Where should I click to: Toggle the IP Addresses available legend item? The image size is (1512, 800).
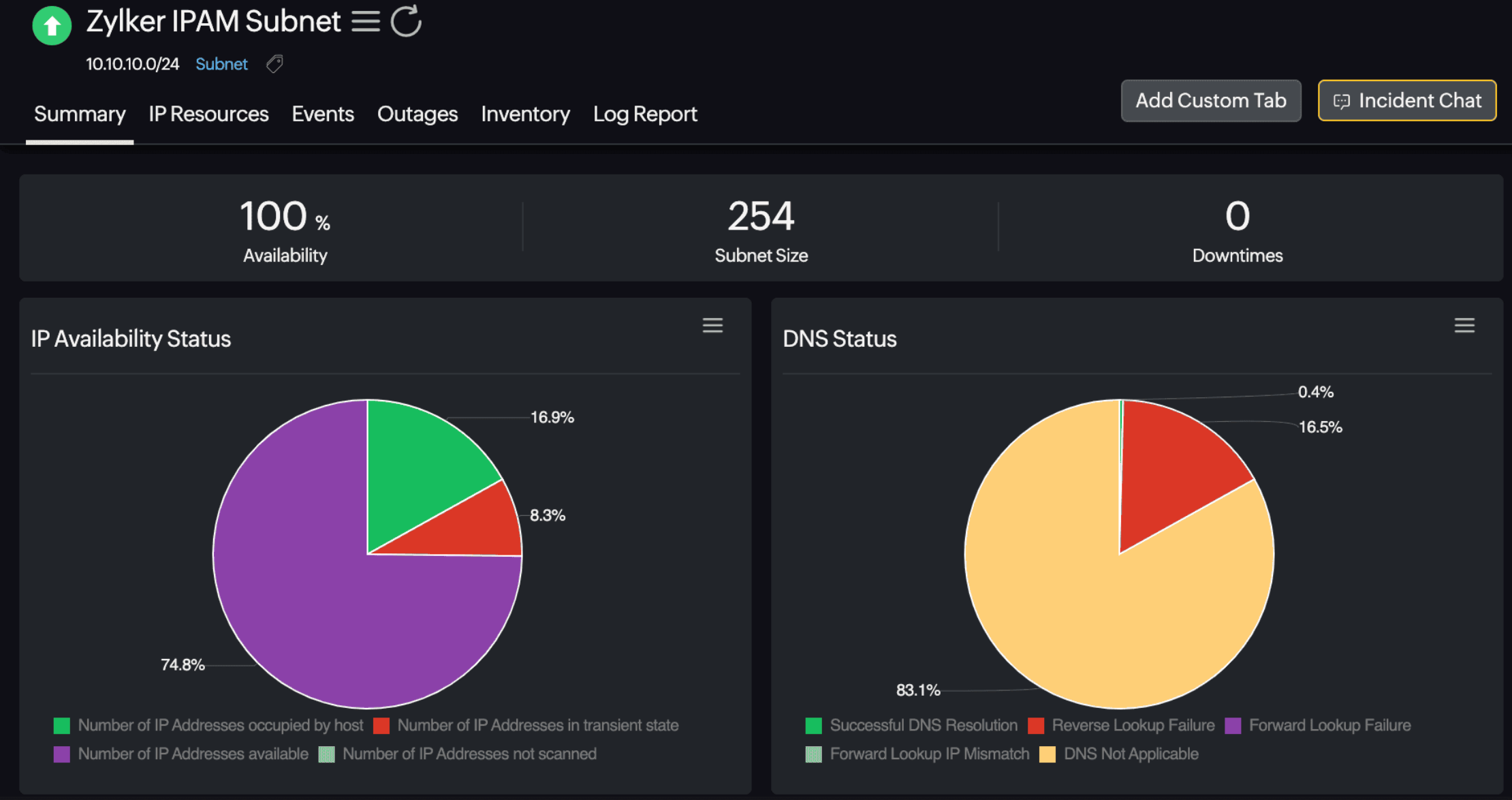pyautogui.click(x=192, y=754)
